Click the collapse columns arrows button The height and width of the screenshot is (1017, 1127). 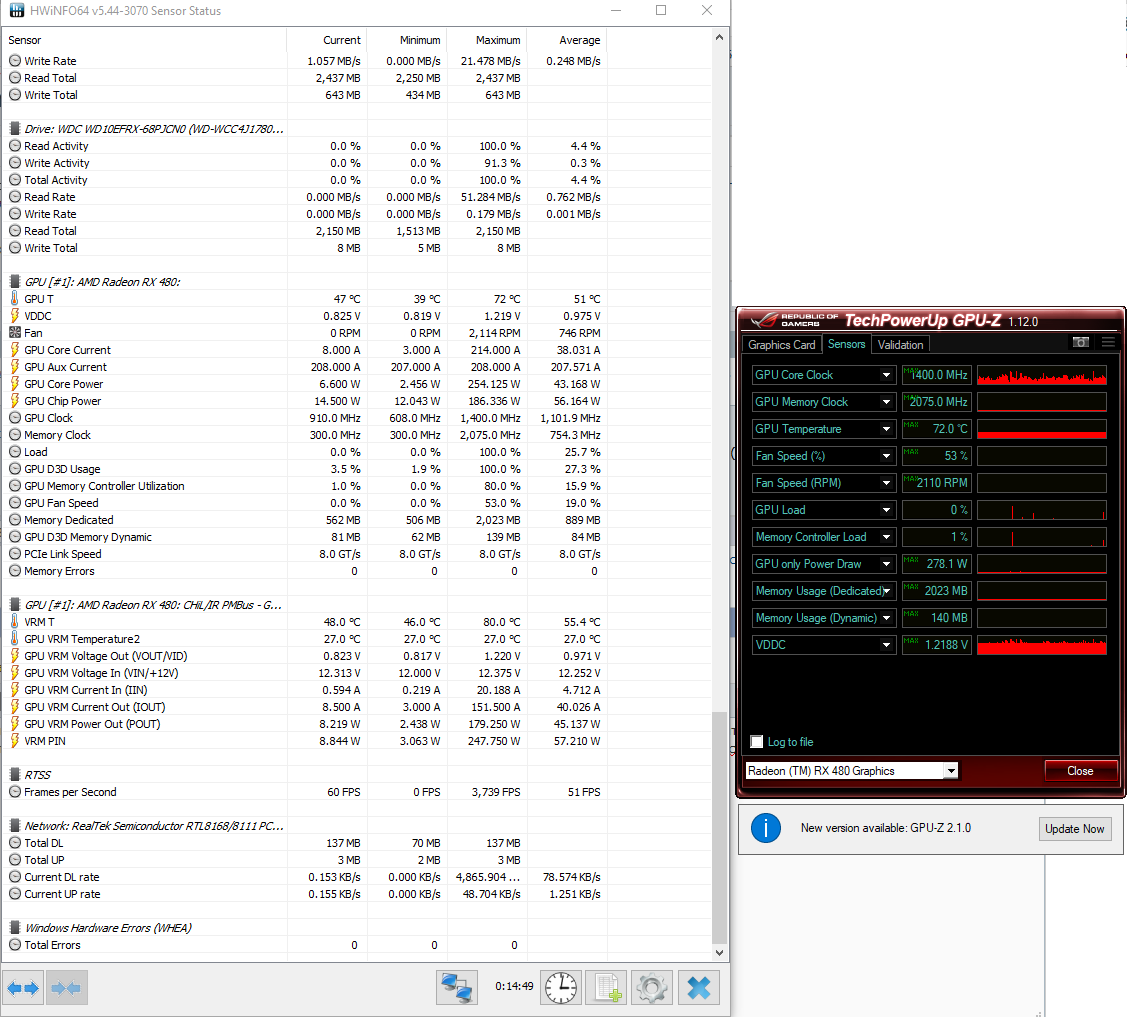pyautogui.click(x=66, y=988)
